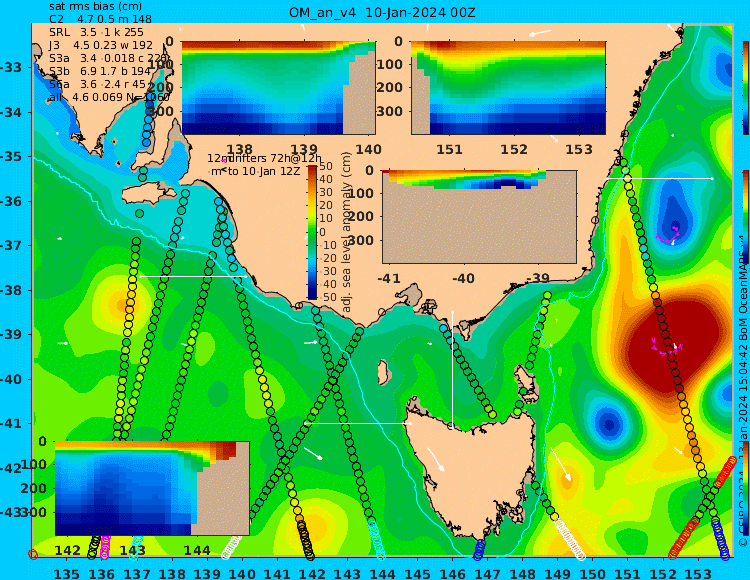Select the 'all 4.6 0.069 N=1060' row

point(109,98)
